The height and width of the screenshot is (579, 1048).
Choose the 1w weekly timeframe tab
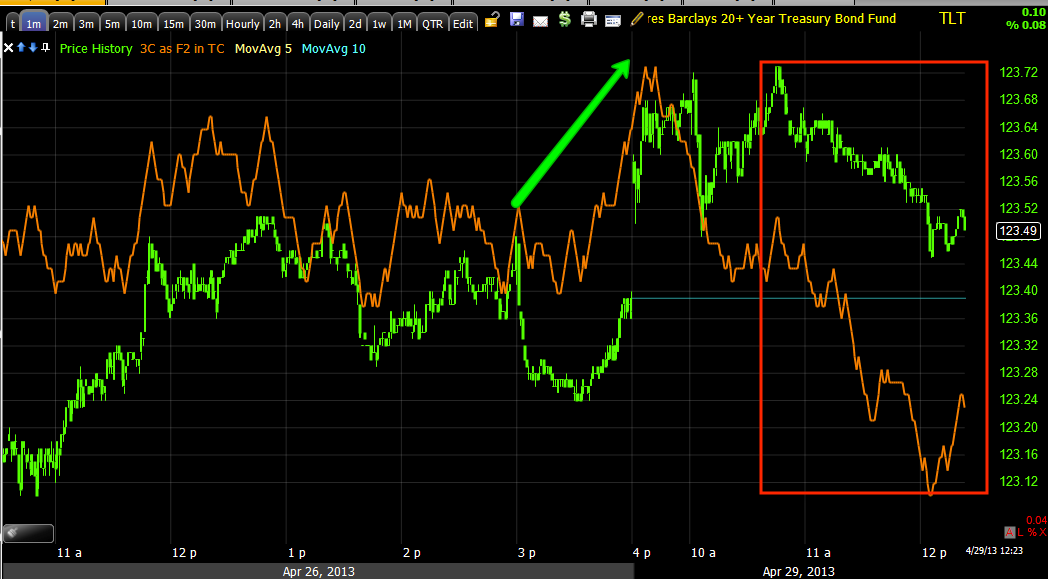(379, 23)
